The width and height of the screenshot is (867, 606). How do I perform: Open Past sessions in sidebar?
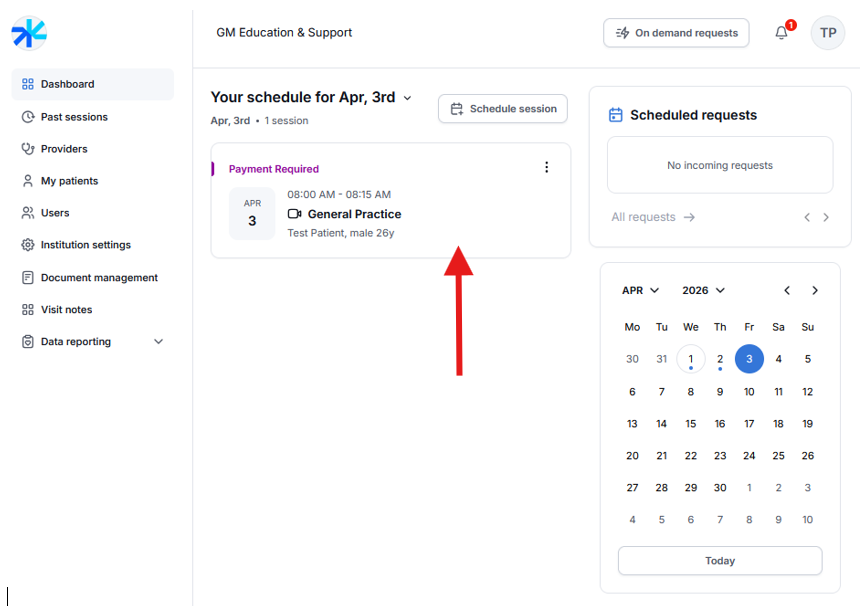tap(74, 117)
